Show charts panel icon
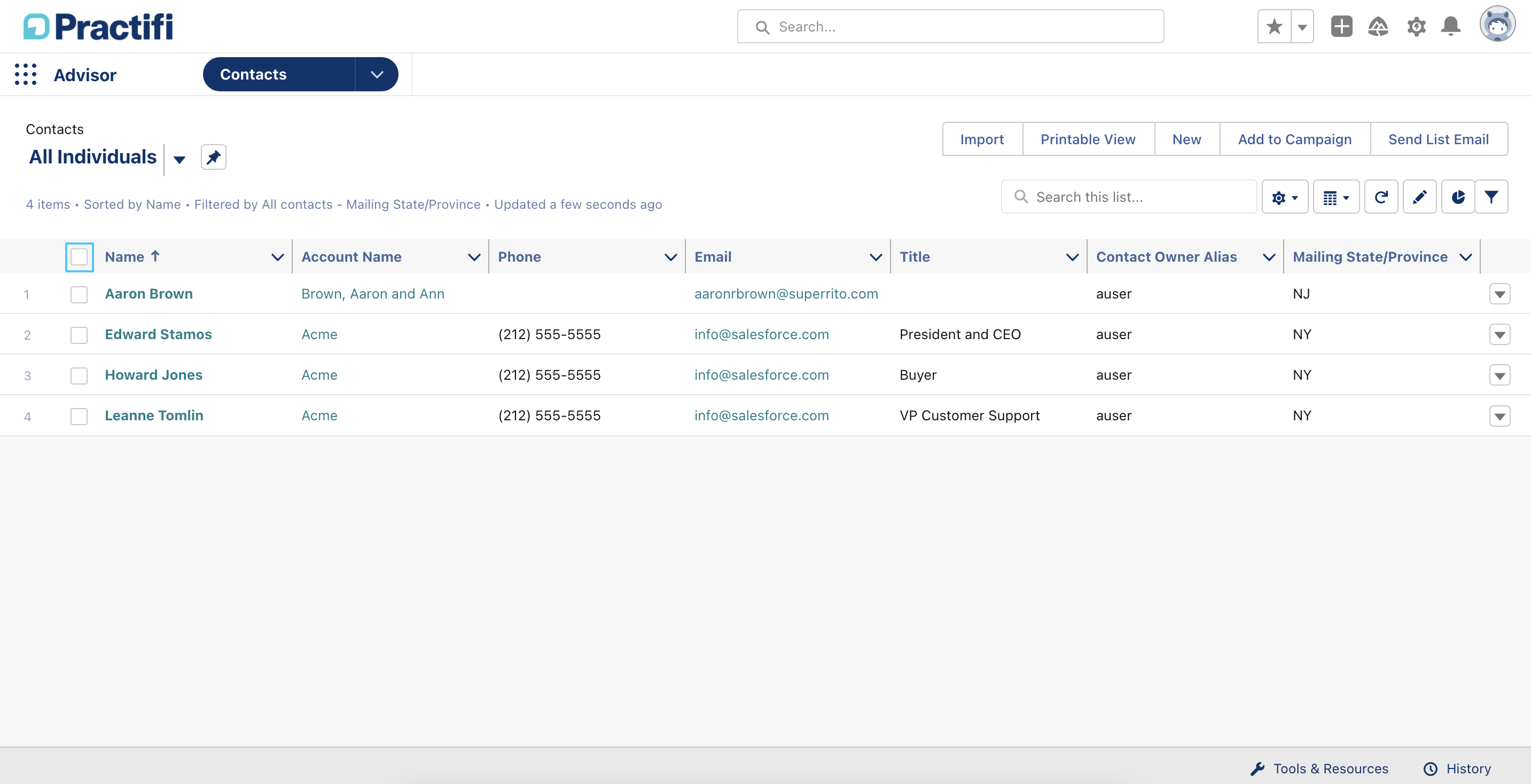The image size is (1531, 784). coord(1457,198)
